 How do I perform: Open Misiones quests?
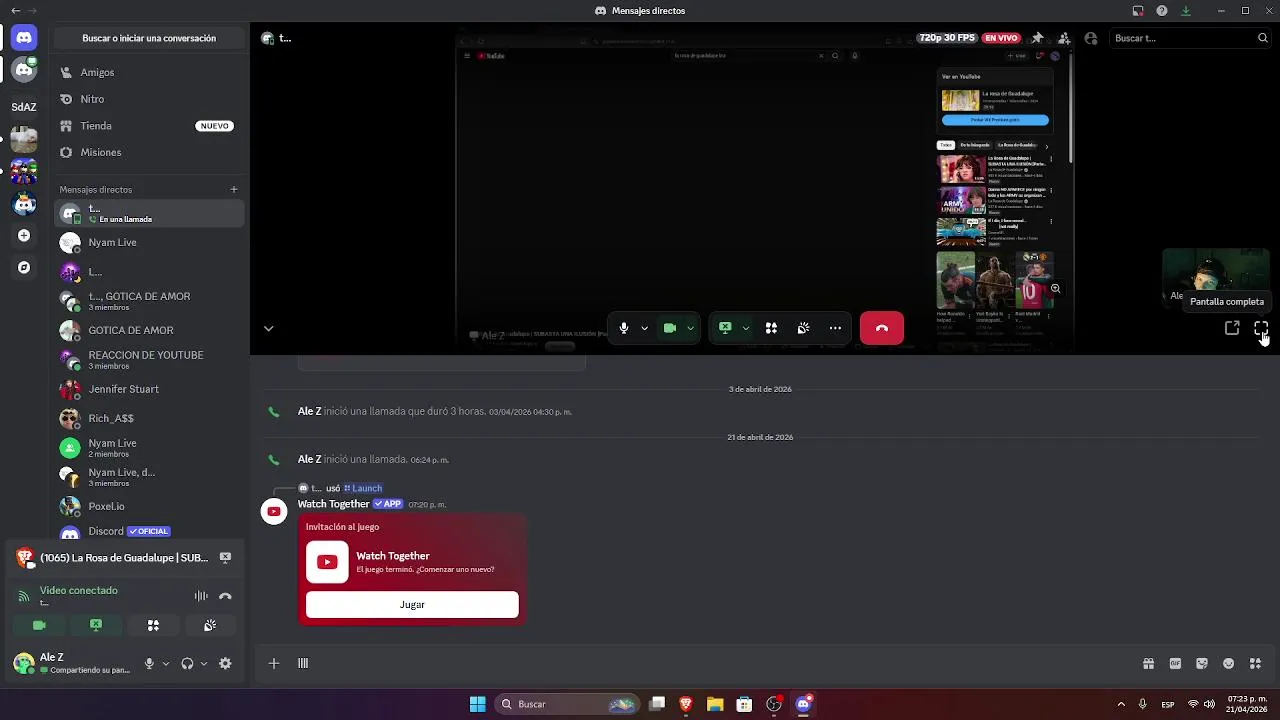click(149, 152)
